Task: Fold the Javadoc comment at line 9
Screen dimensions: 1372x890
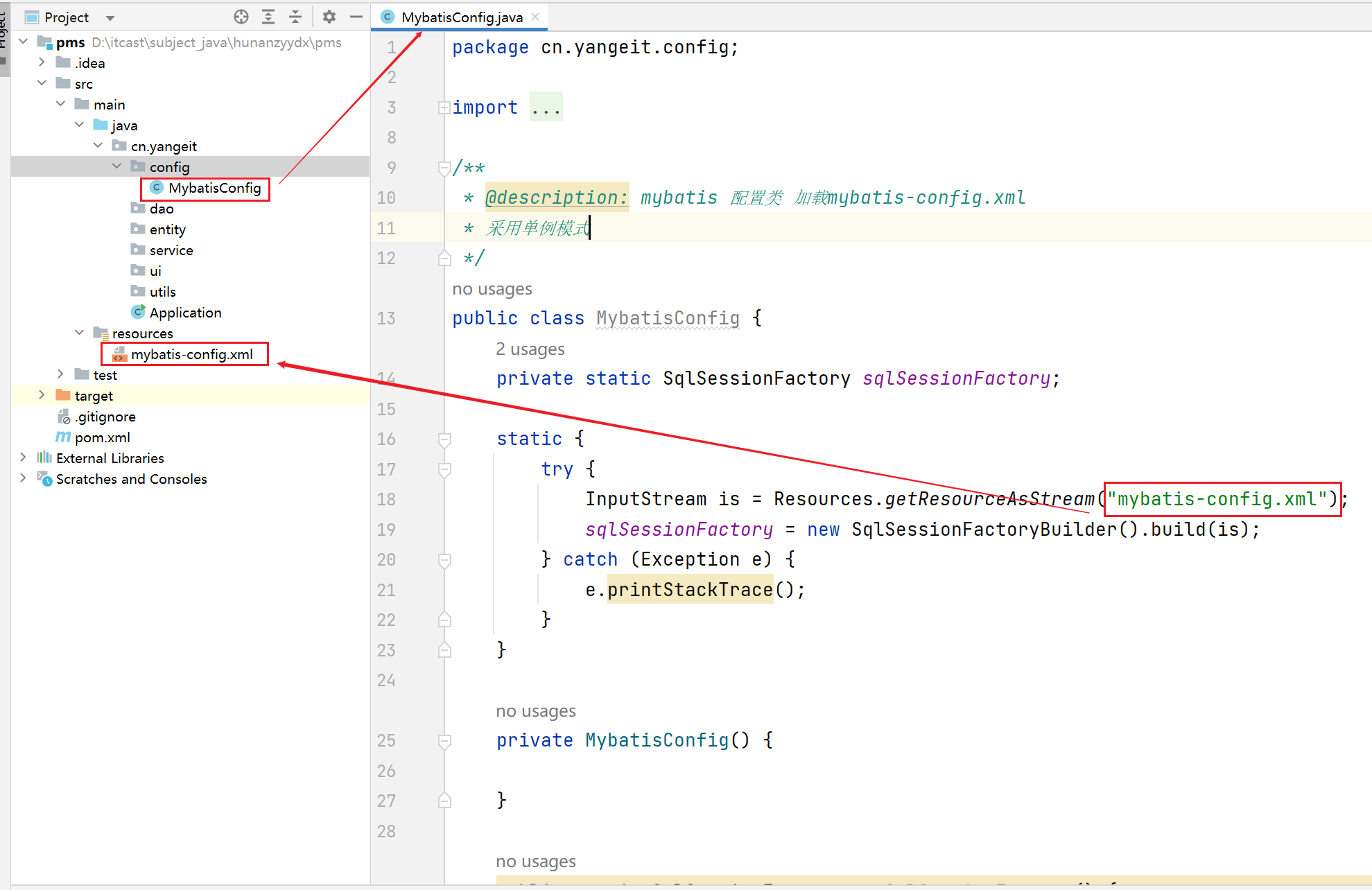Action: point(444,168)
